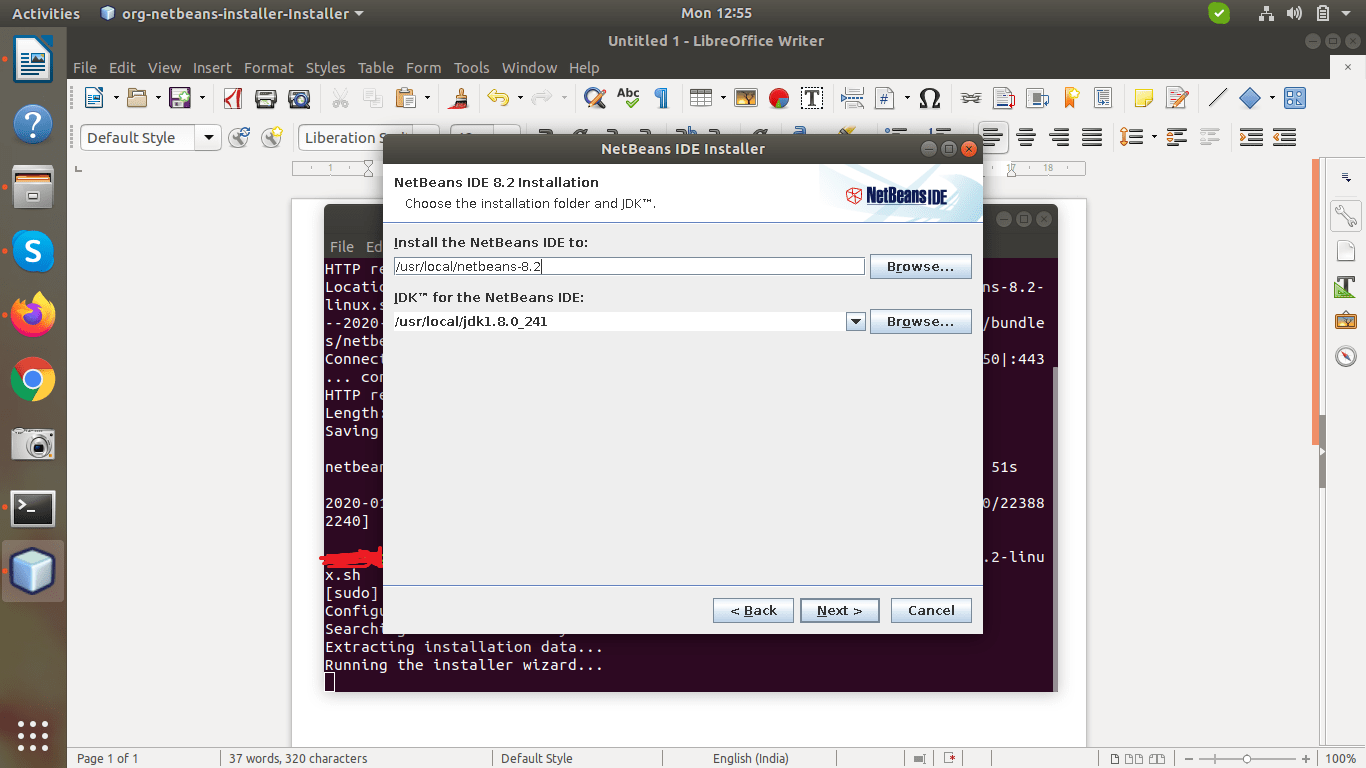1366x768 pixels.
Task: Insert a text box with the T icon
Action: tap(812, 98)
